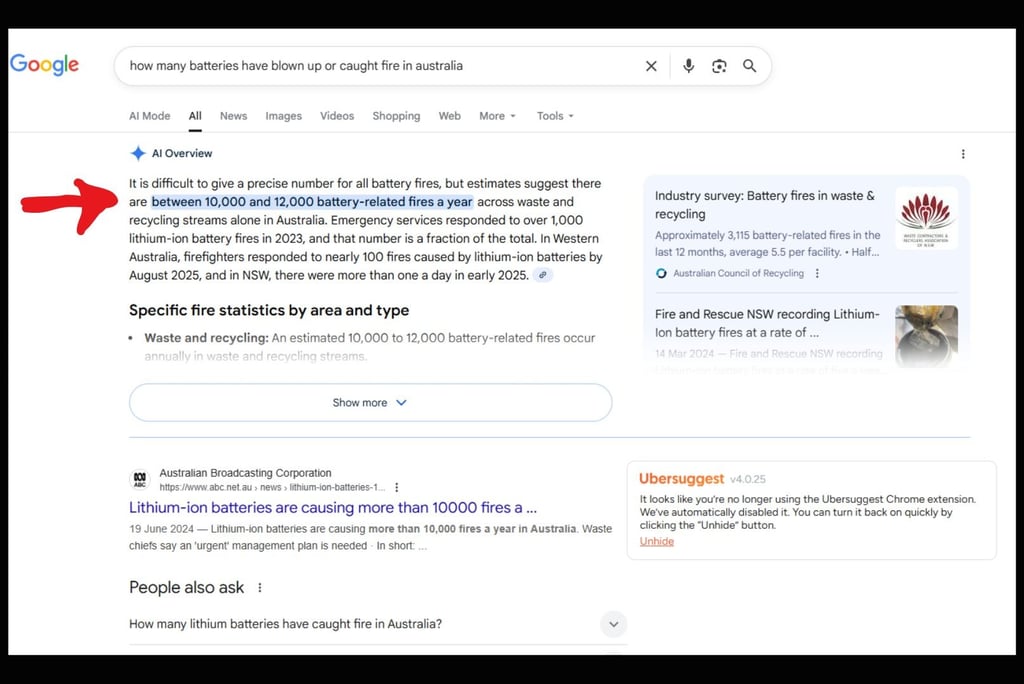1024x684 pixels.
Task: Switch to the Images tab
Action: click(283, 116)
